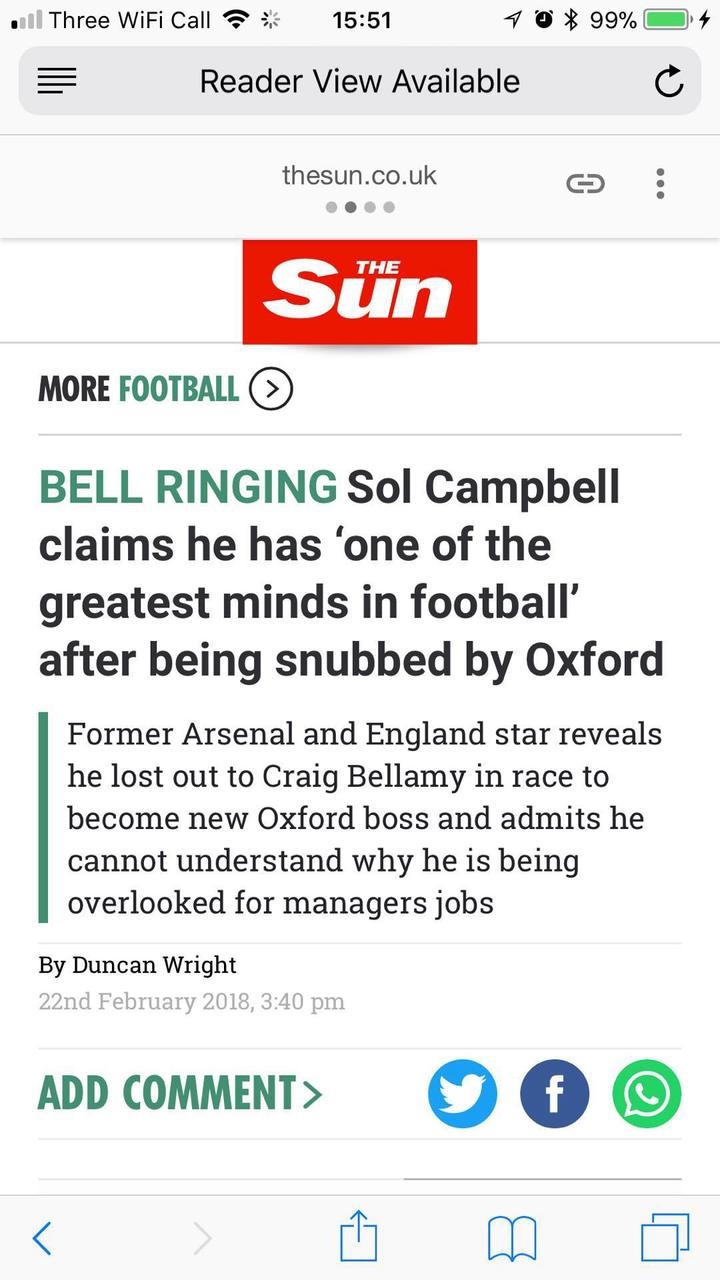Expand More Football arrow circle
720x1280 pixels.
click(270, 389)
